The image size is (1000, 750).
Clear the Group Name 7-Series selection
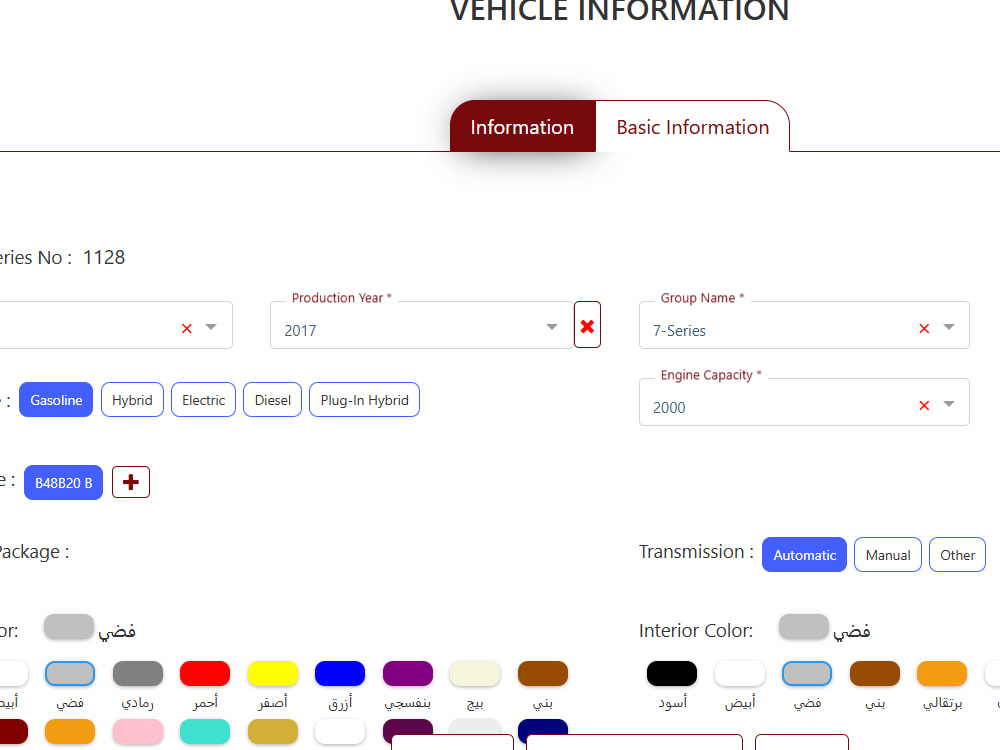(923, 328)
